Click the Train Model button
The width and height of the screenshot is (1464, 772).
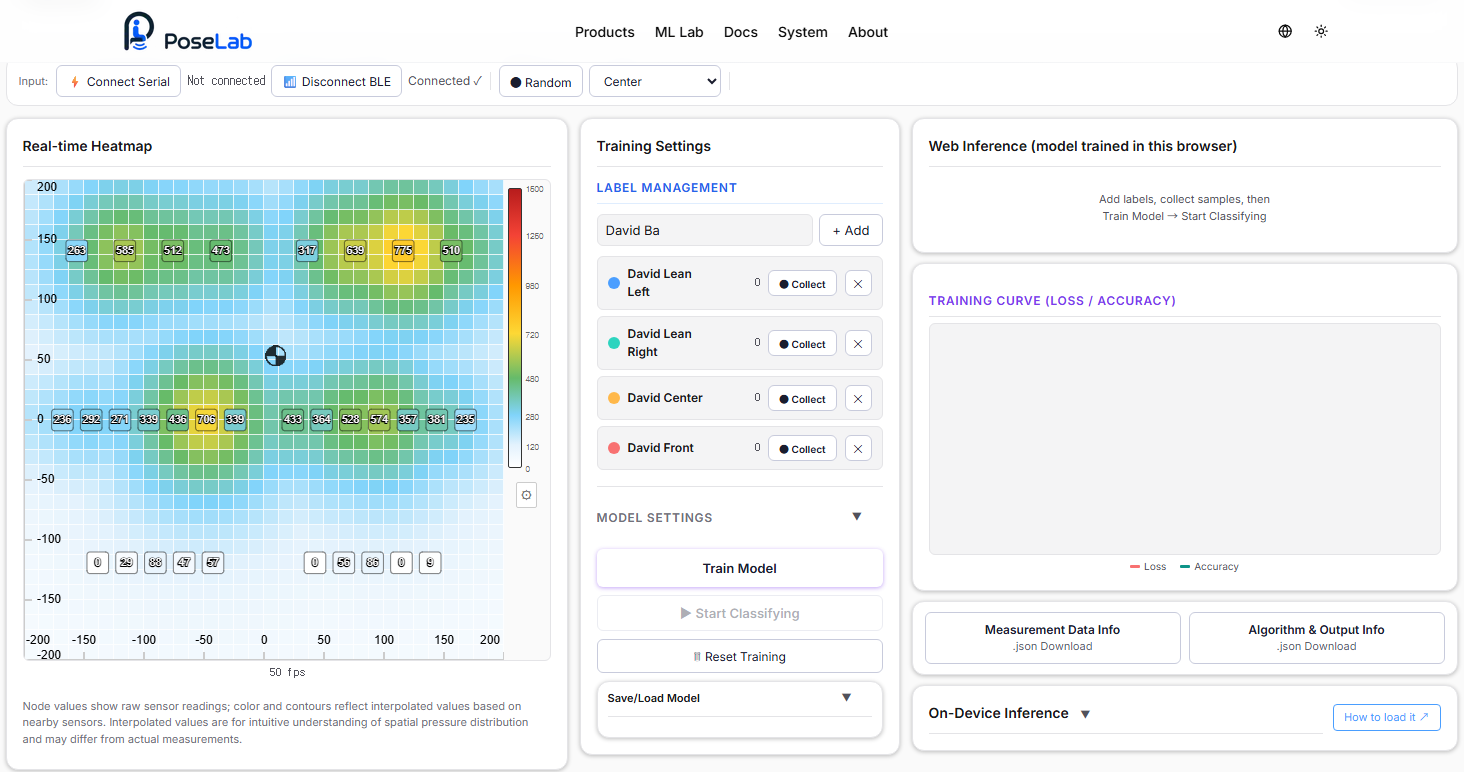pos(740,568)
